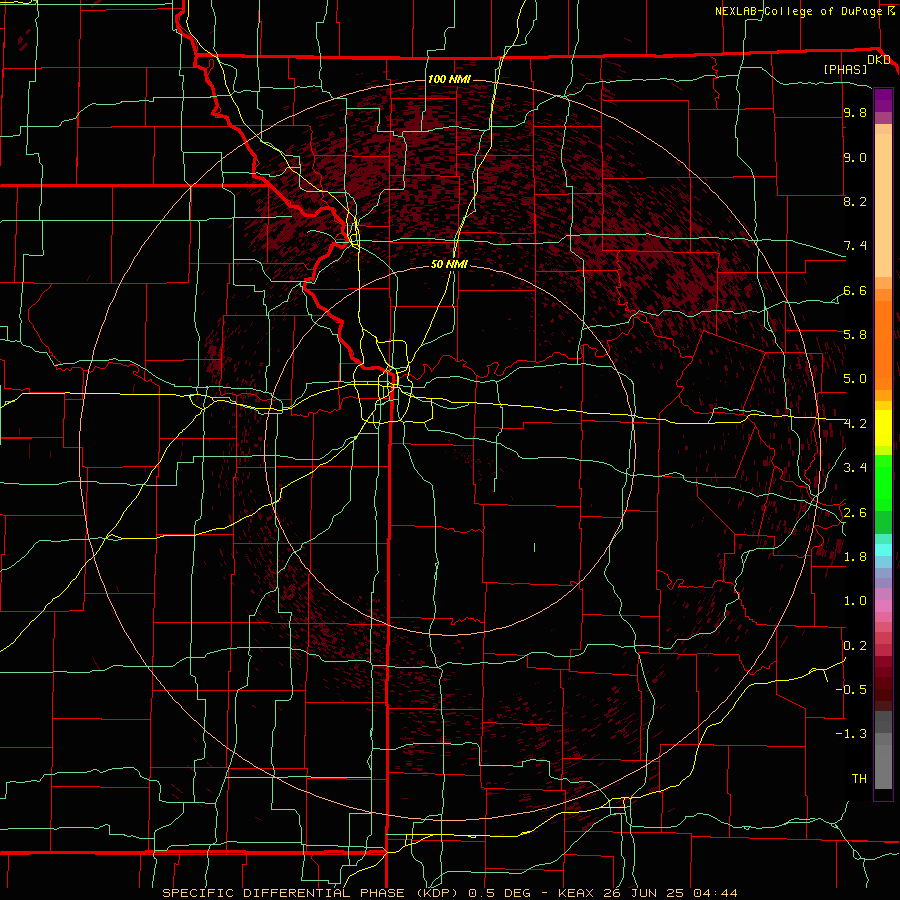The height and width of the screenshot is (900, 900).
Task: Click the -0.5 value on color scale
Action: pyautogui.click(x=851, y=689)
